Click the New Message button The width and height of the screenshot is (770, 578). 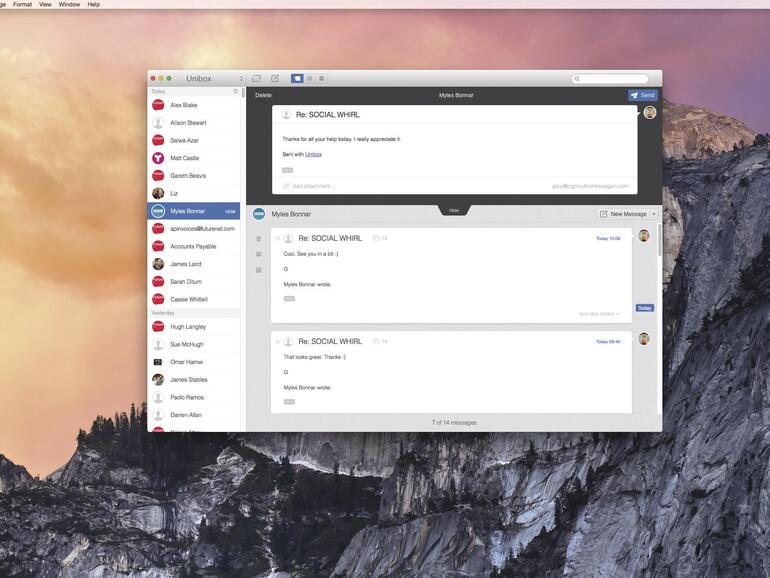coord(623,214)
